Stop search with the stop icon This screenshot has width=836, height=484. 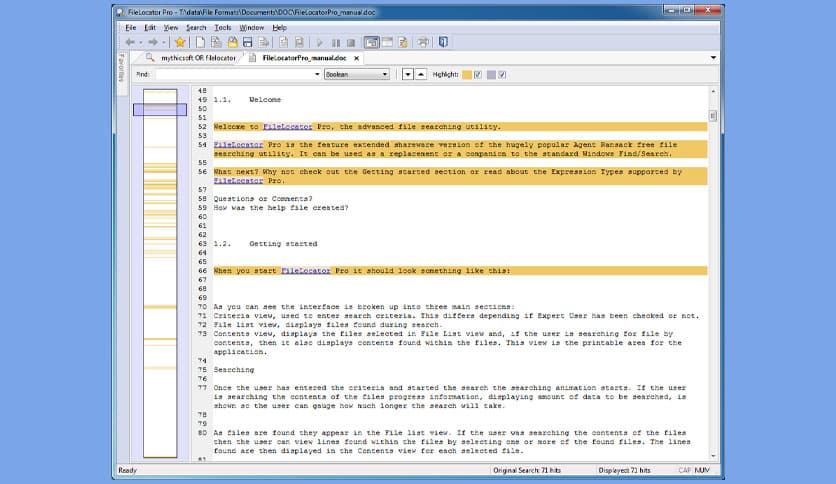coord(351,43)
